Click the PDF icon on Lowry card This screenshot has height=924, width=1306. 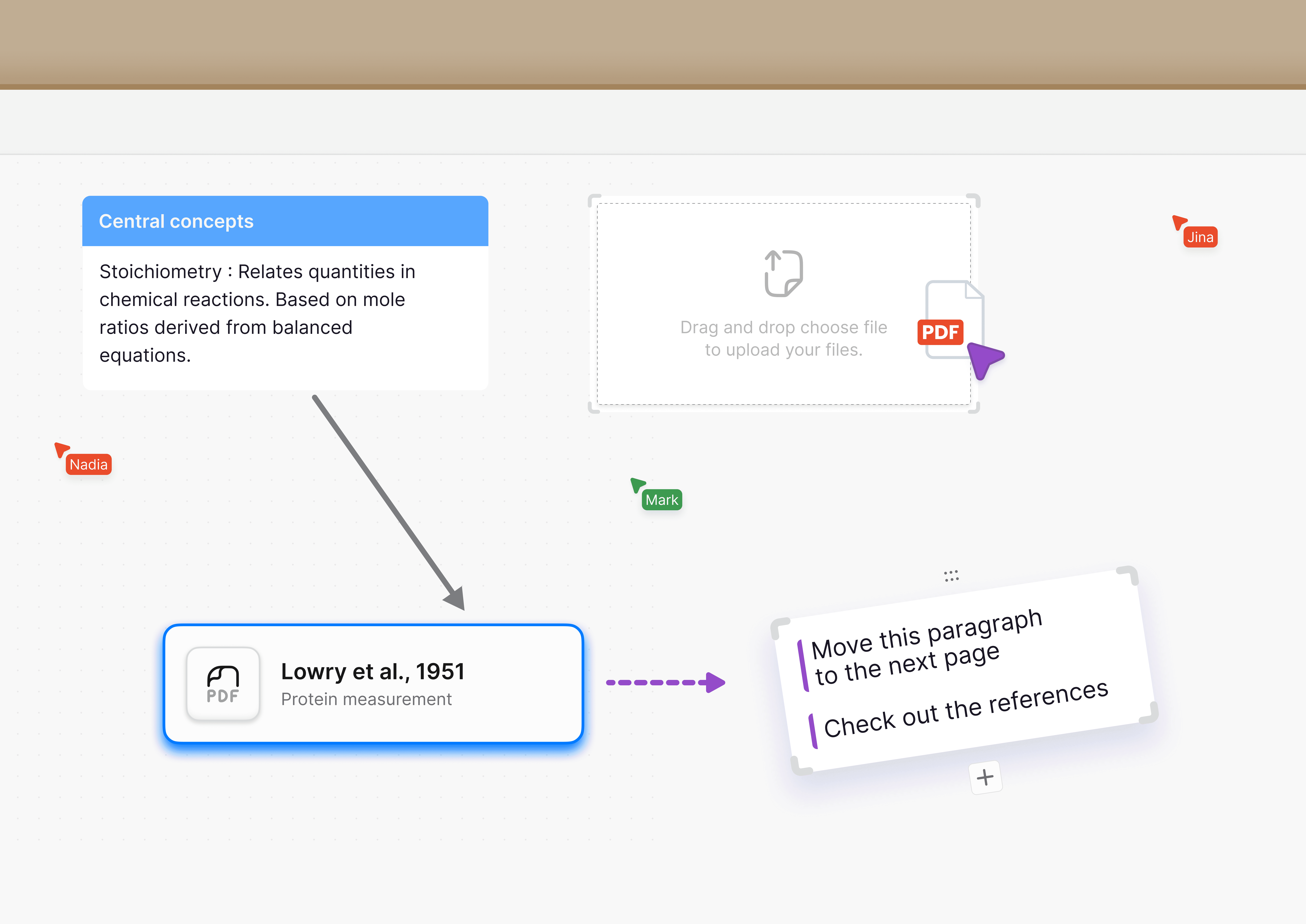[x=223, y=684]
